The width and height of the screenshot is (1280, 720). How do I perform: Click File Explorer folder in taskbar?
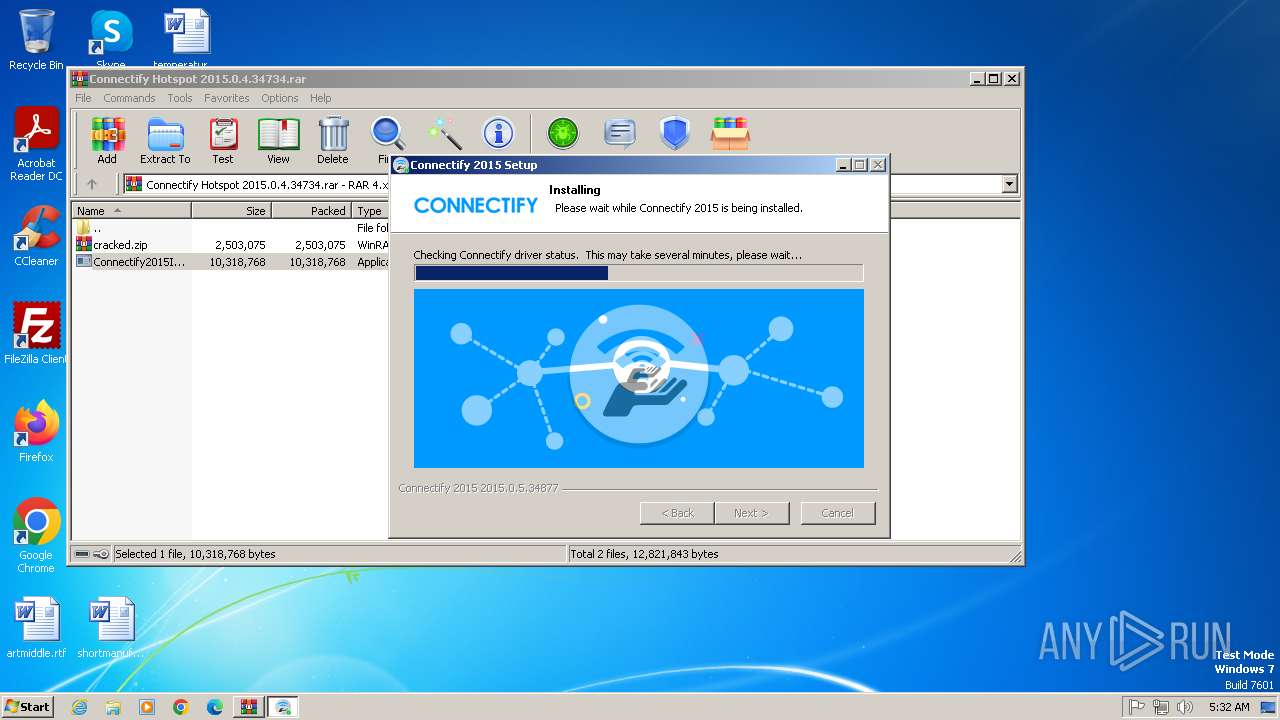(113, 707)
